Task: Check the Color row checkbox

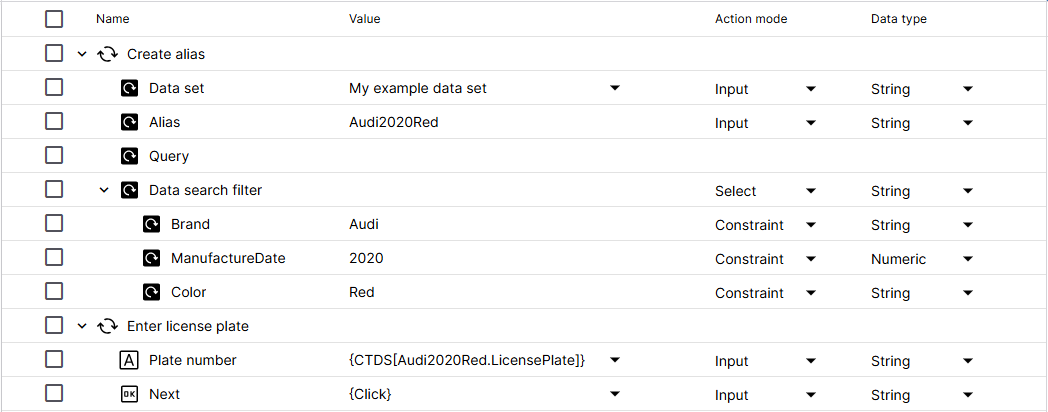Action: pyautogui.click(x=54, y=292)
